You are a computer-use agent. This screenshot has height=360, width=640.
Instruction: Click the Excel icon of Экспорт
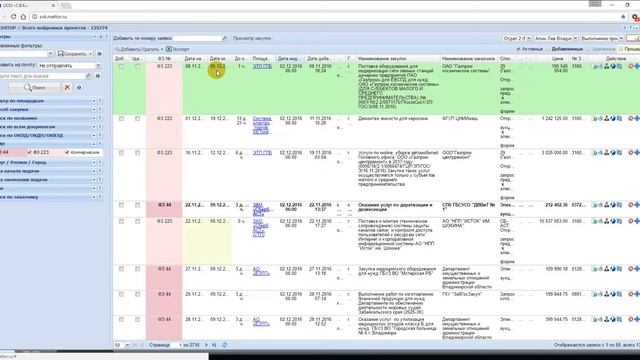[x=169, y=49]
